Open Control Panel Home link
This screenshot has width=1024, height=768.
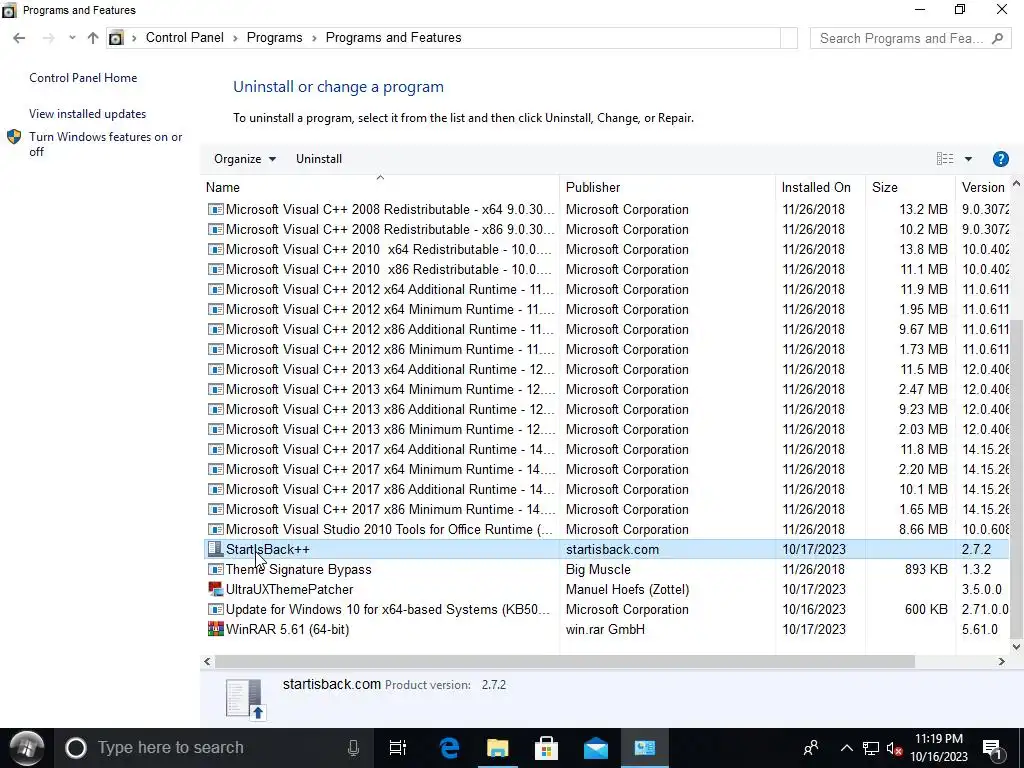tap(83, 78)
